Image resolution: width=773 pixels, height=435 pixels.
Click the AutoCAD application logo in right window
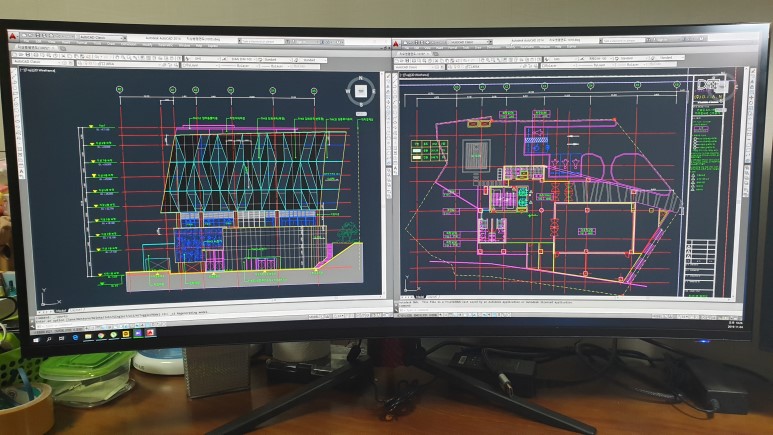396,44
